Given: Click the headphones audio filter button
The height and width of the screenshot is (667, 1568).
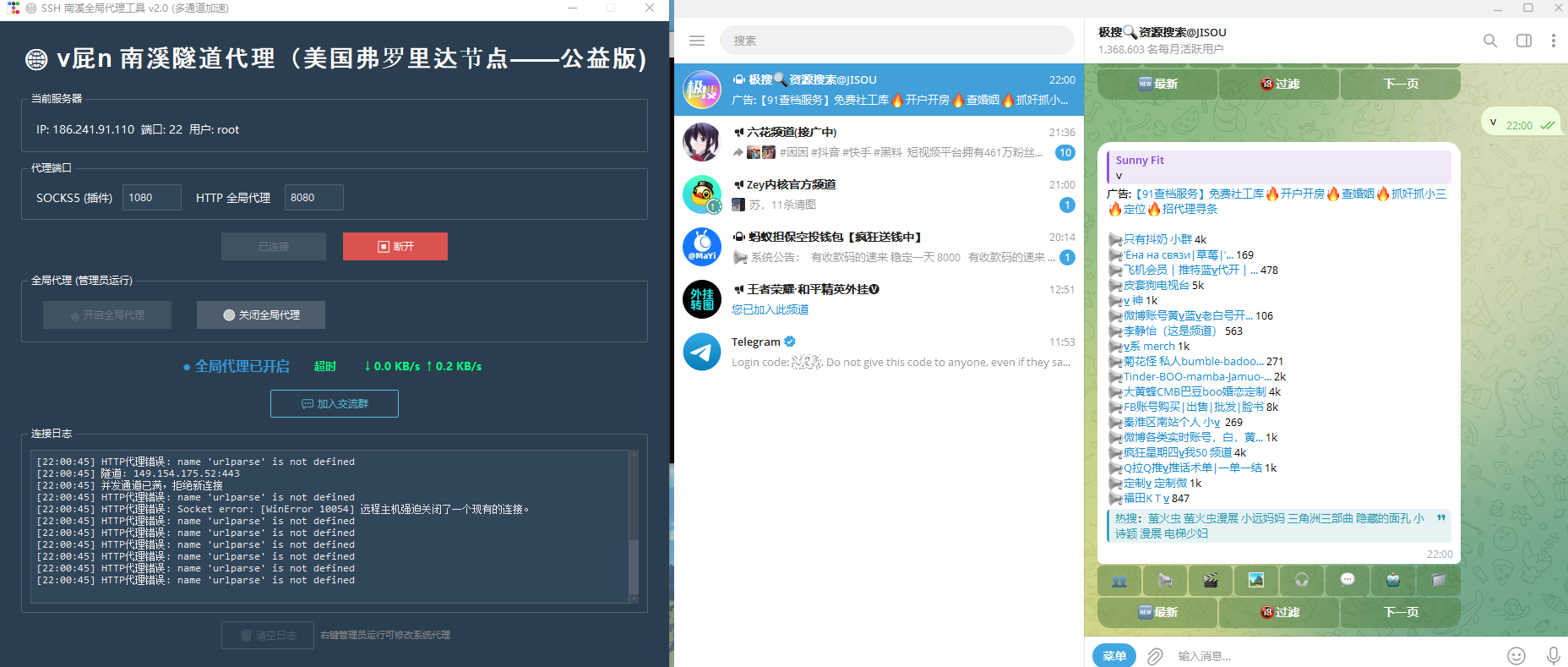Looking at the screenshot, I should pos(1302,580).
